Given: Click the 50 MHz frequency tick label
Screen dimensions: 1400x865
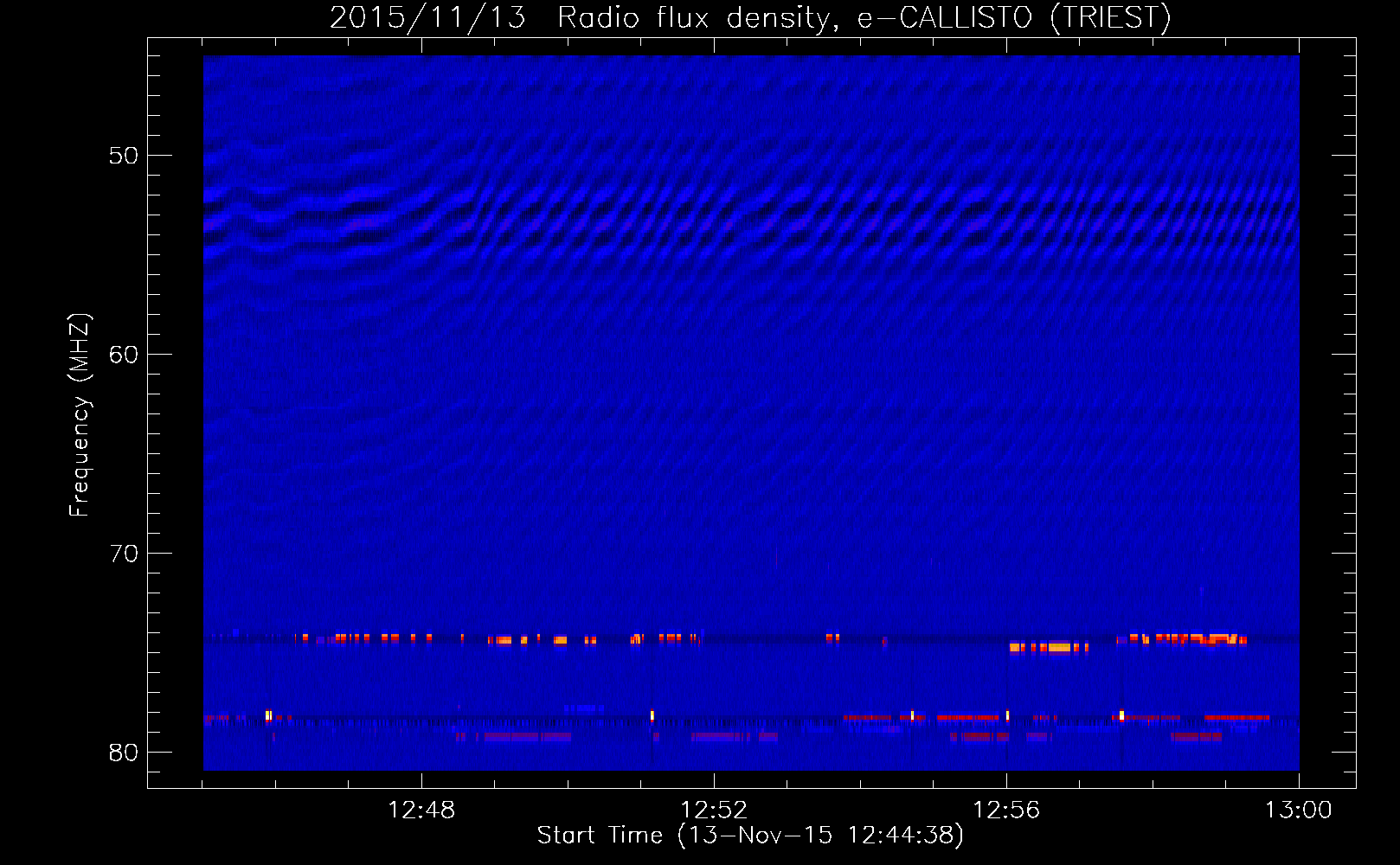Looking at the screenshot, I should click(124, 156).
